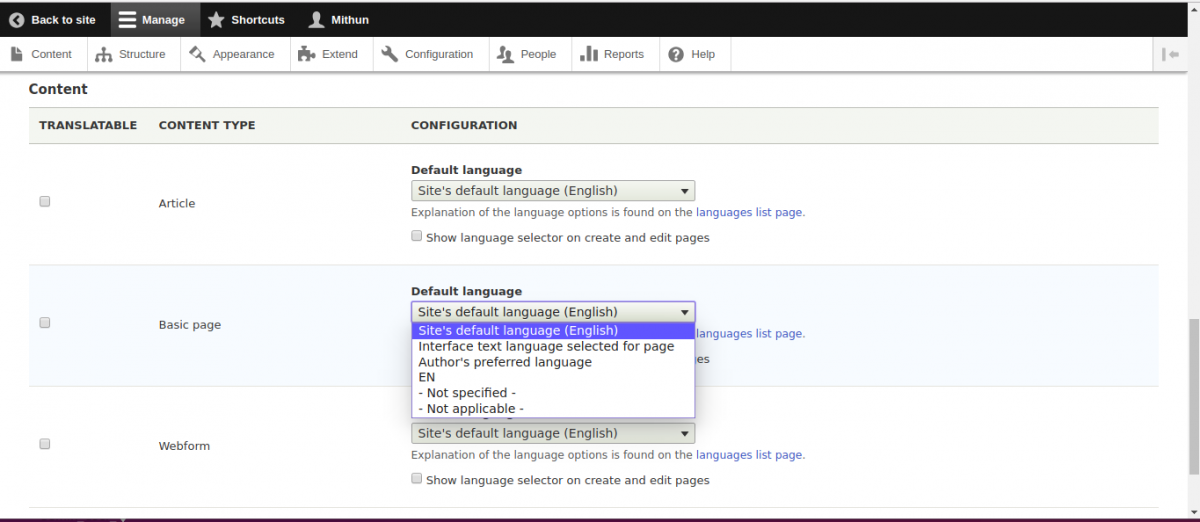This screenshot has width=1200, height=522.
Task: Click the Back to site arrow icon
Action: click(x=16, y=19)
